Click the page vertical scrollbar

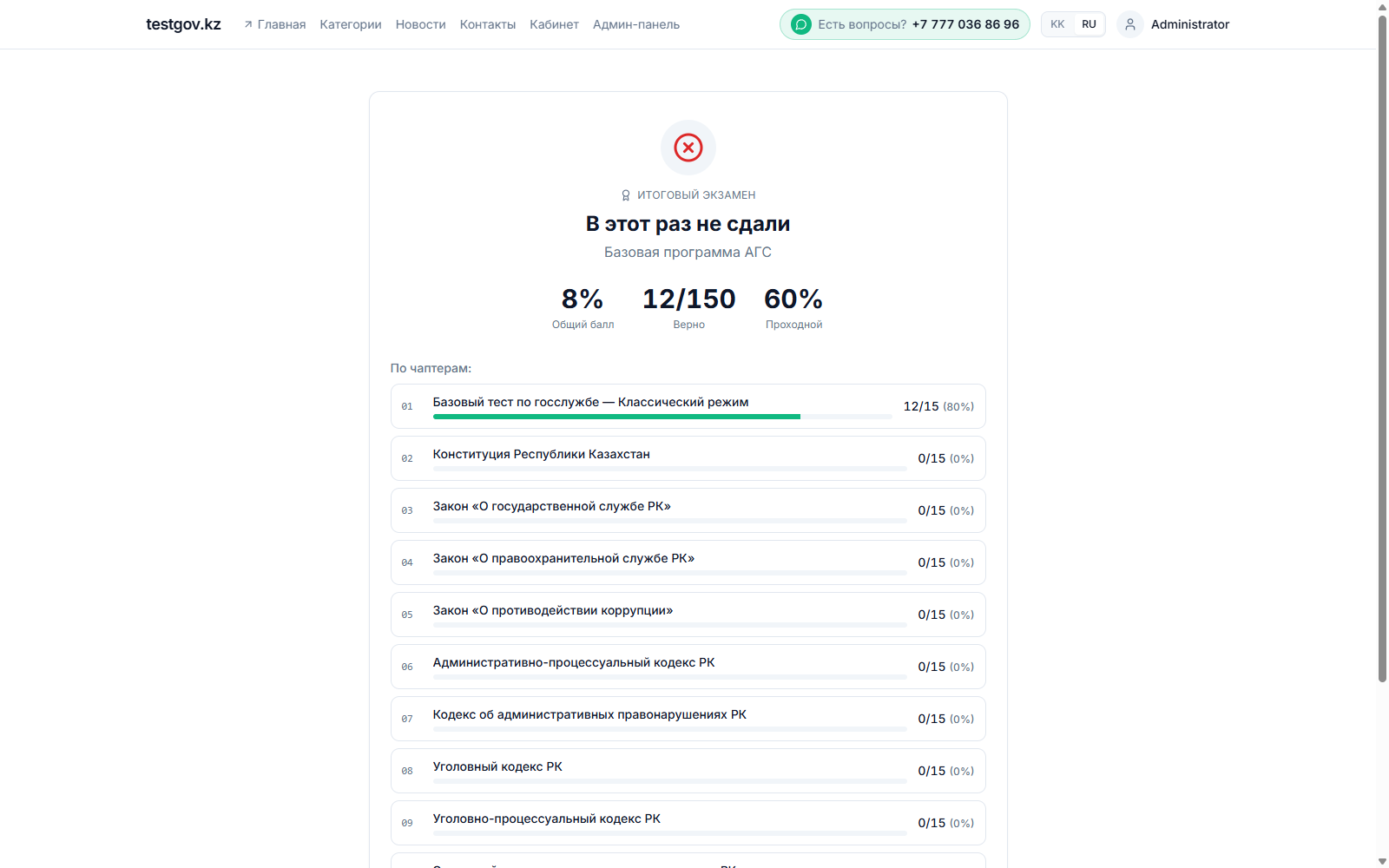(1382, 347)
